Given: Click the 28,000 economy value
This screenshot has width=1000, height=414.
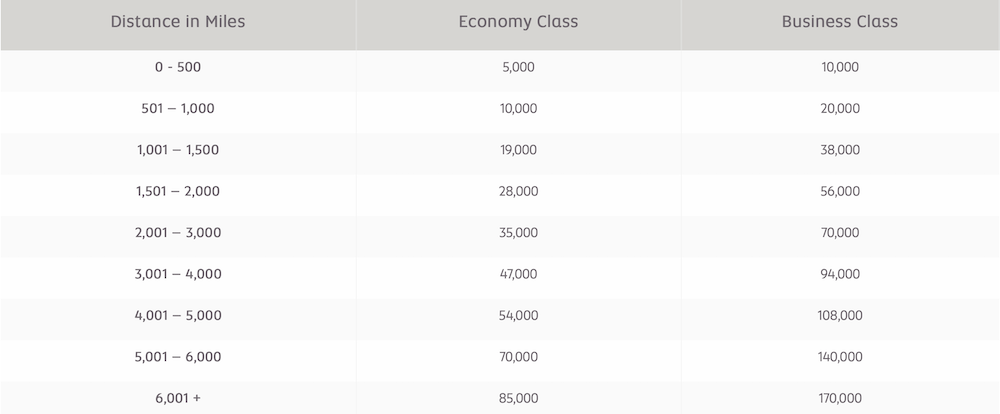Looking at the screenshot, I should pyautogui.click(x=518, y=191).
